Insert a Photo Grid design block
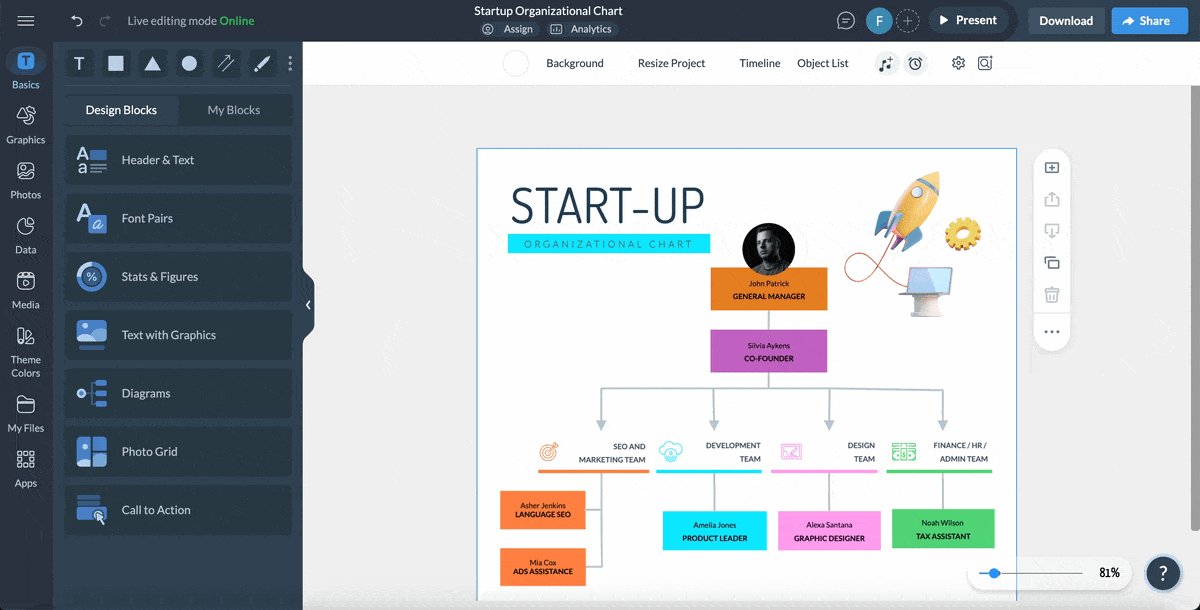Screen dimensions: 1200x610 pos(178,452)
